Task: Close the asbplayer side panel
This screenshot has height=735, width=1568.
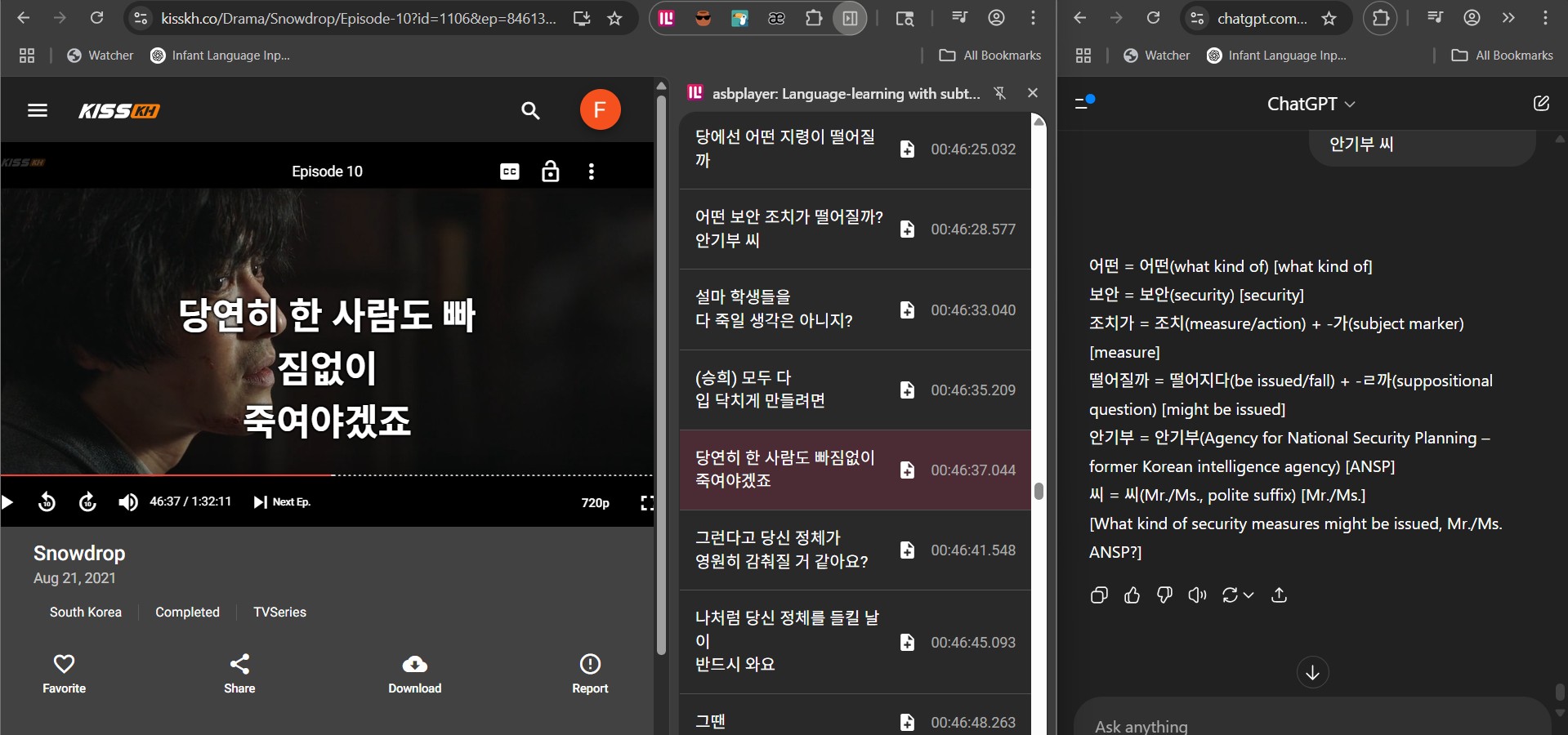Action: tap(1033, 93)
